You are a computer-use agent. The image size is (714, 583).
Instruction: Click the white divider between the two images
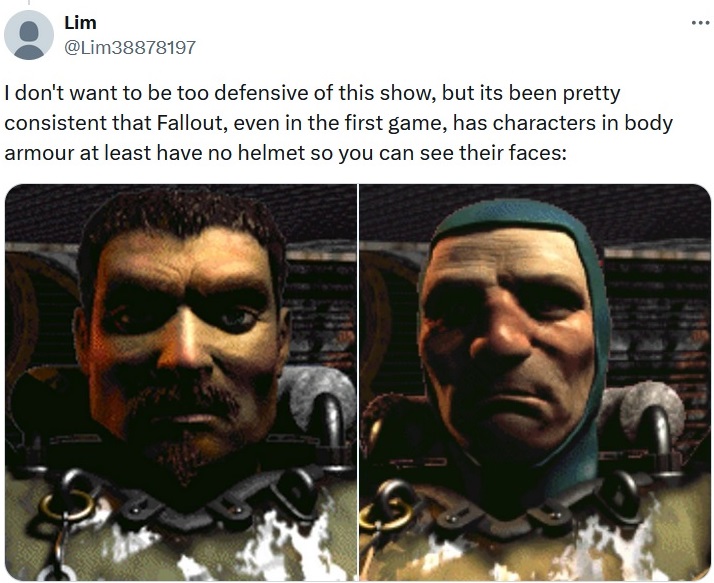pos(358,382)
